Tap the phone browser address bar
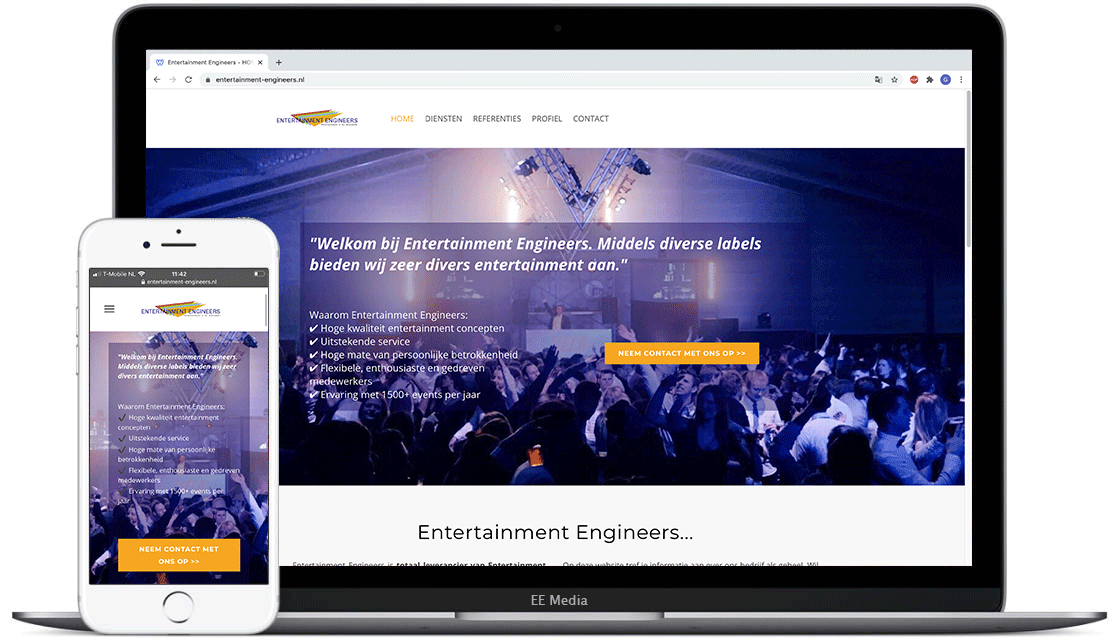This screenshot has width=1120, height=643. pos(179,281)
